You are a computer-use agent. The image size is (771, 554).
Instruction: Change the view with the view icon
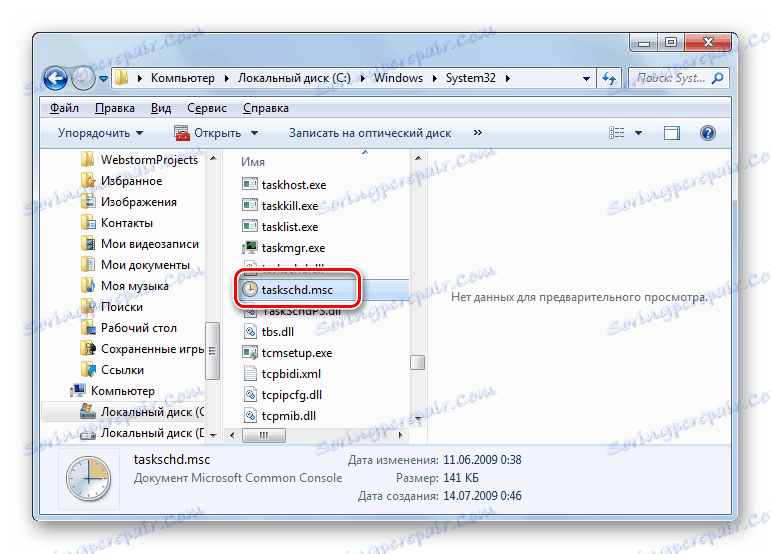(x=617, y=133)
